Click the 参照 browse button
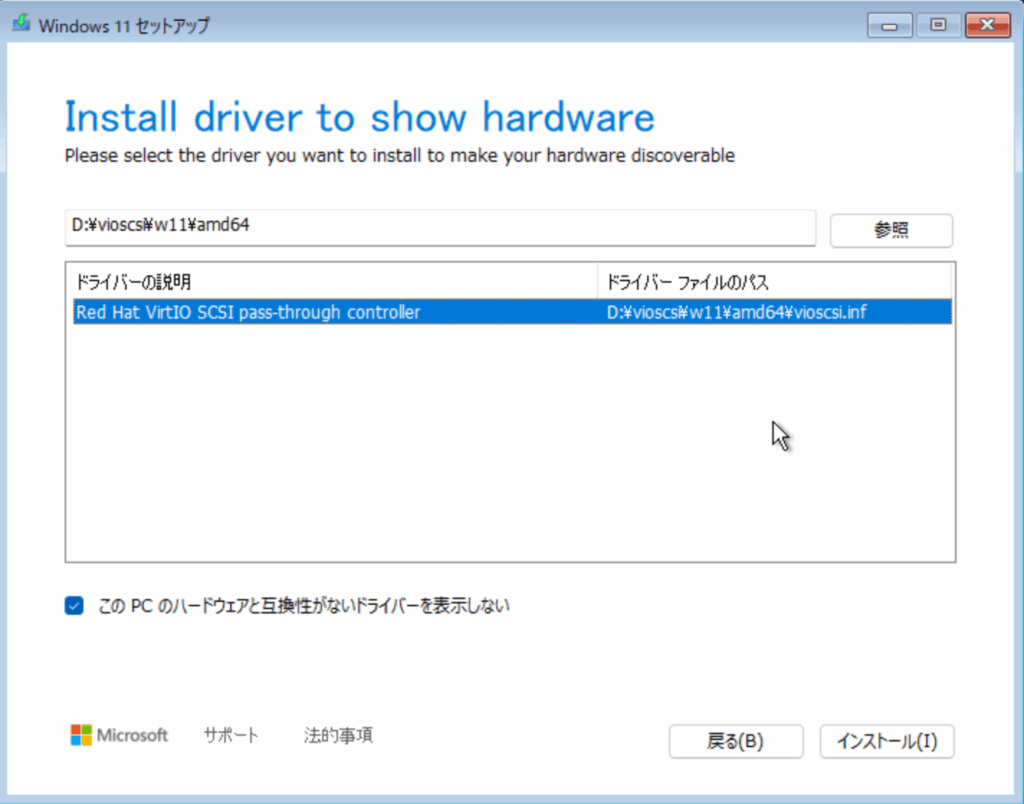 (891, 229)
